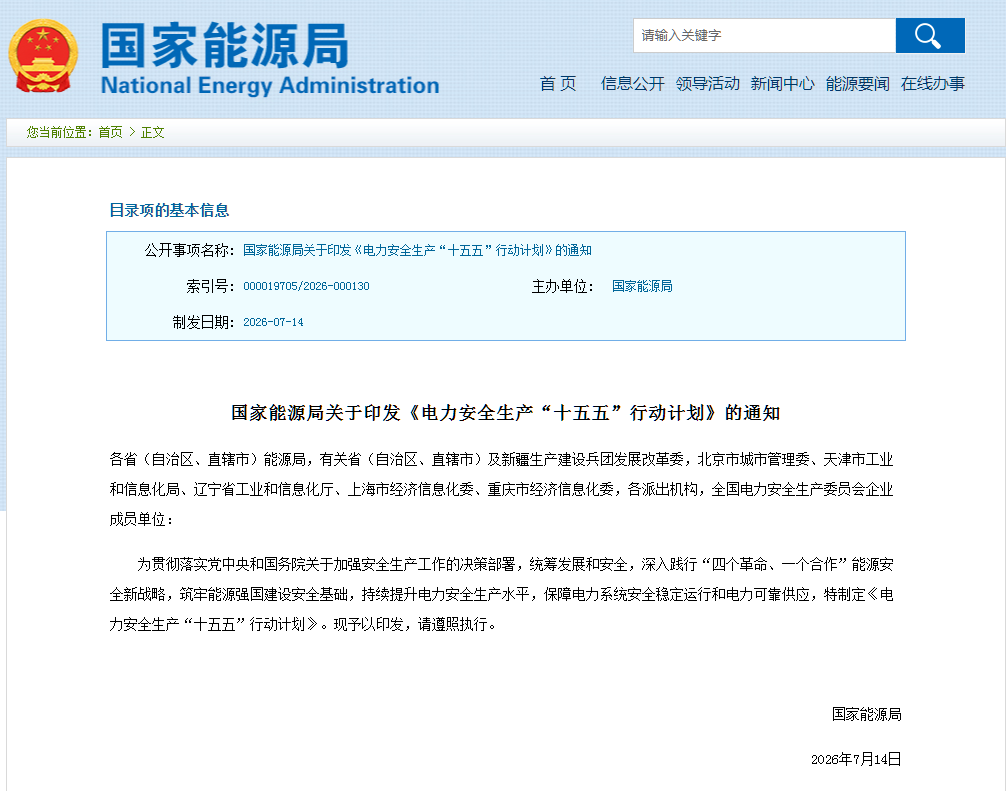Click the 您当前位置 breadcrumb label
The height and width of the screenshot is (791, 1006).
[59, 132]
